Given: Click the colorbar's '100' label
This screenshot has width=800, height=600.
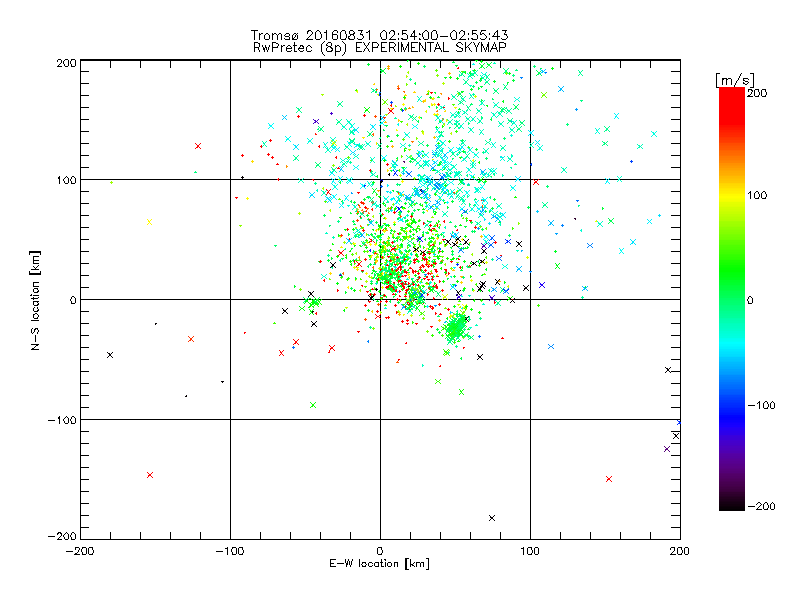Looking at the screenshot, I should pos(757,195).
